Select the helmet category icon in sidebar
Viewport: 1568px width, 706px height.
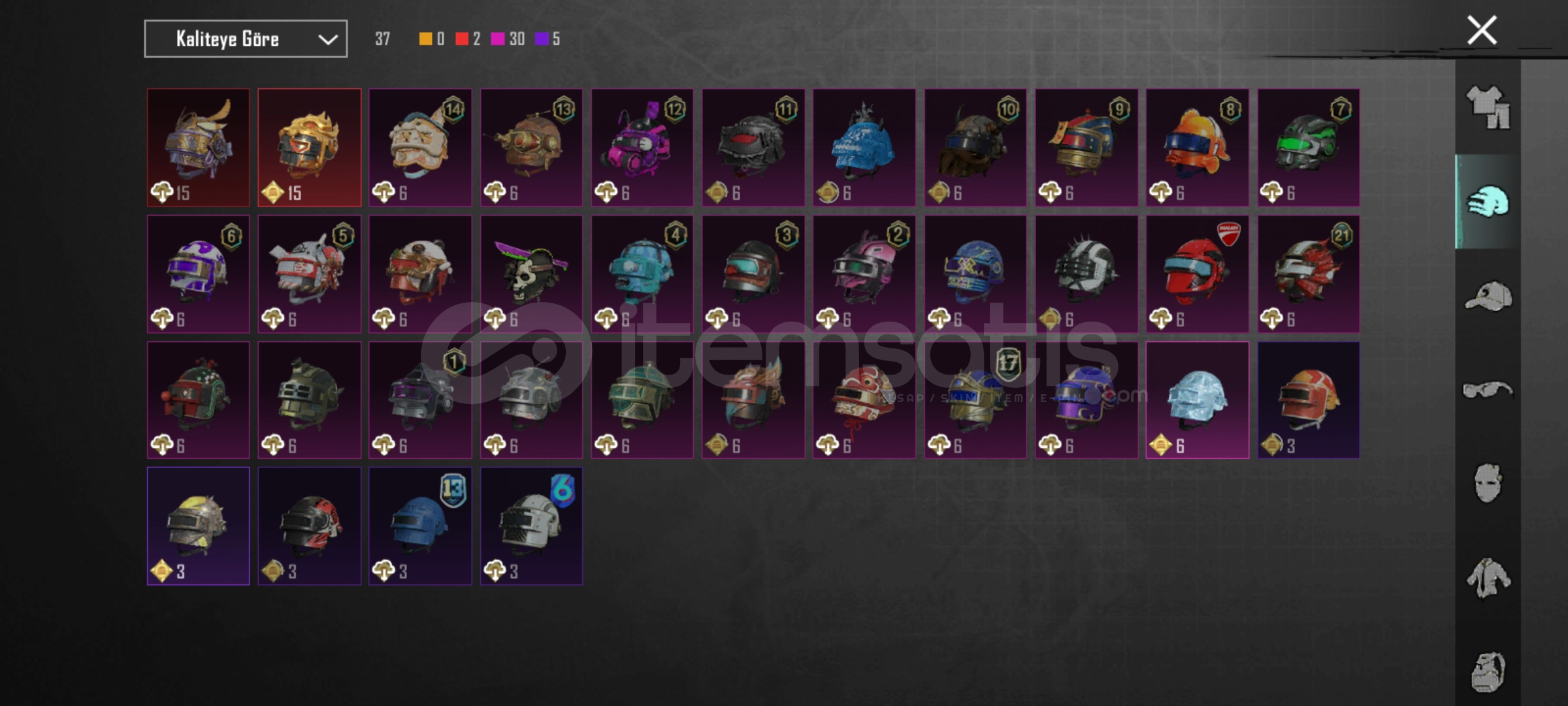pos(1488,202)
